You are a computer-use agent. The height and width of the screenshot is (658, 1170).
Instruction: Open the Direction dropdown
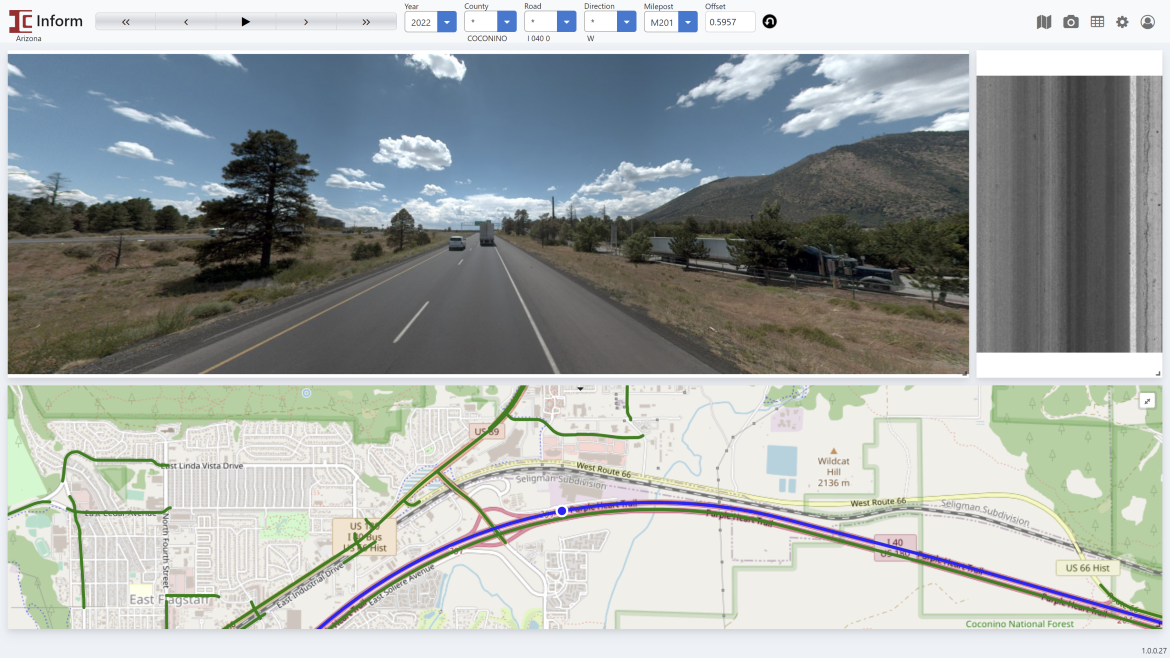click(627, 22)
